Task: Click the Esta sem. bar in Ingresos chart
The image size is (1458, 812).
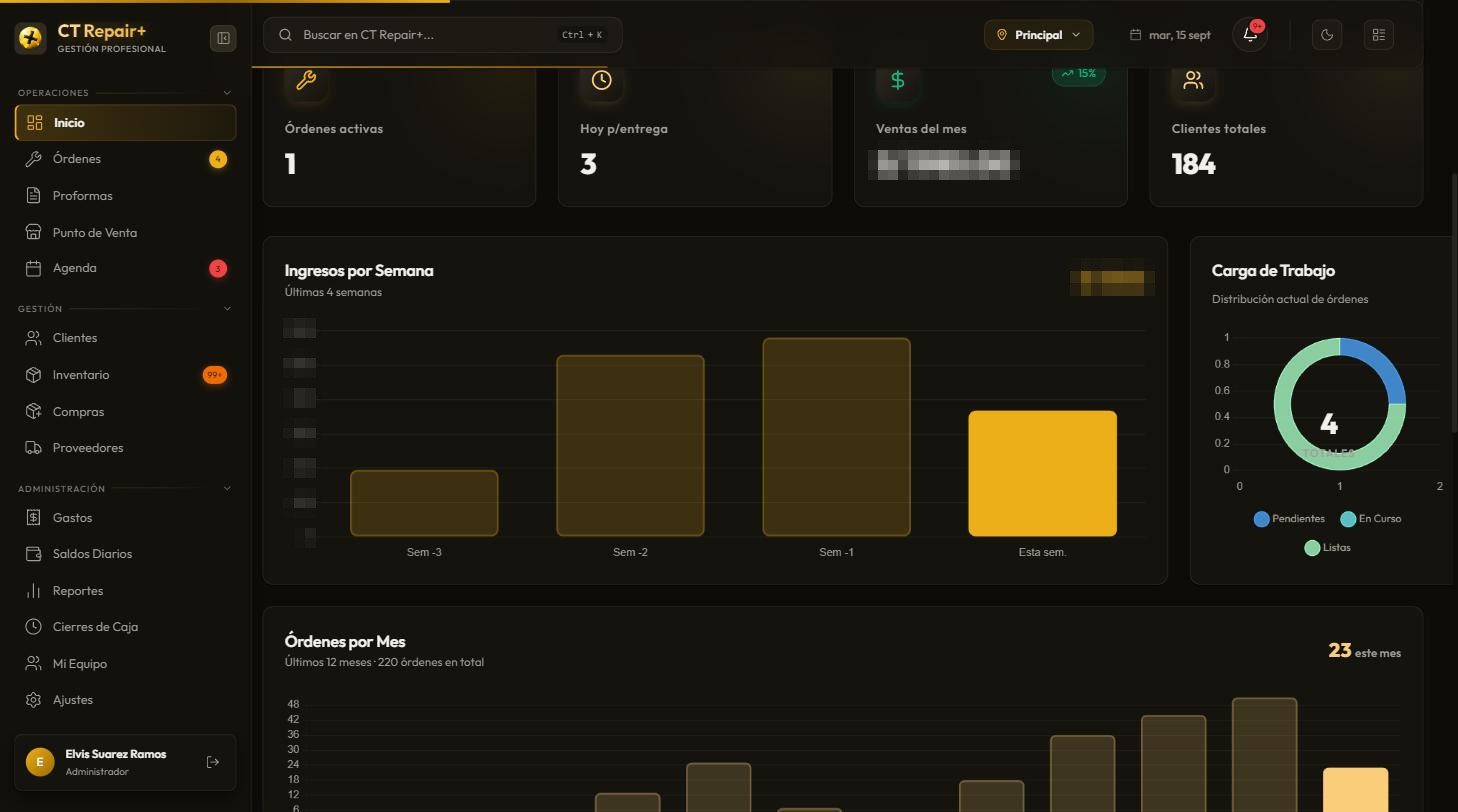Action: (x=1042, y=473)
